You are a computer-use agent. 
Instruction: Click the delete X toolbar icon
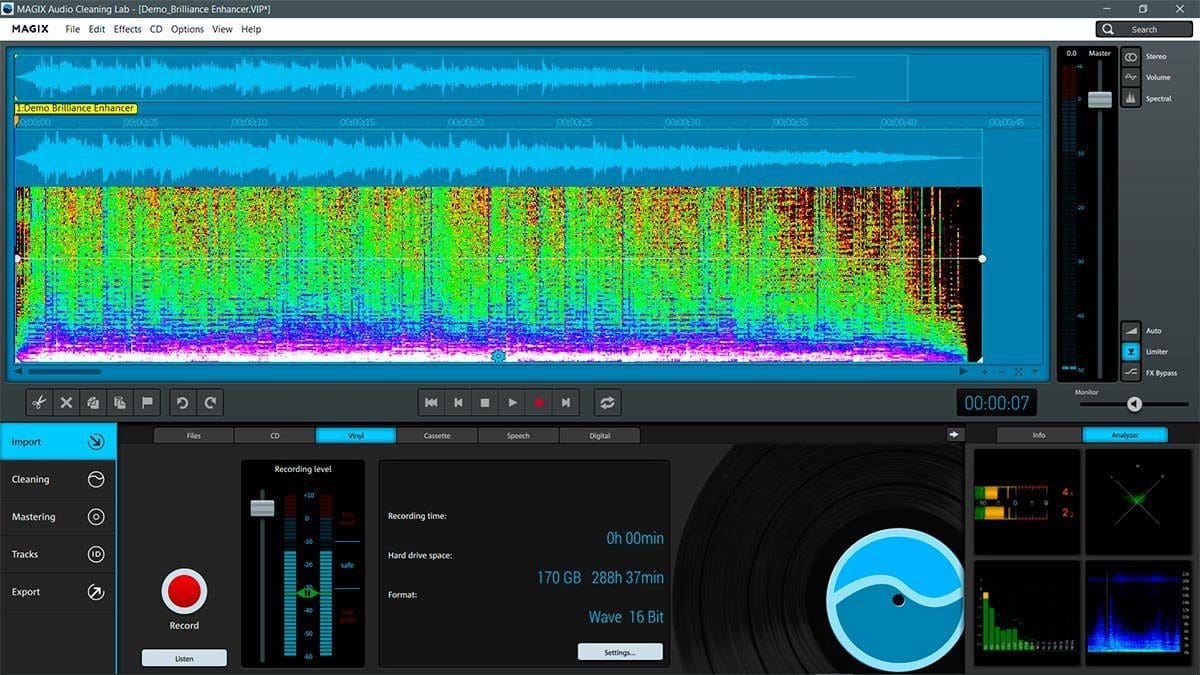tap(66, 403)
